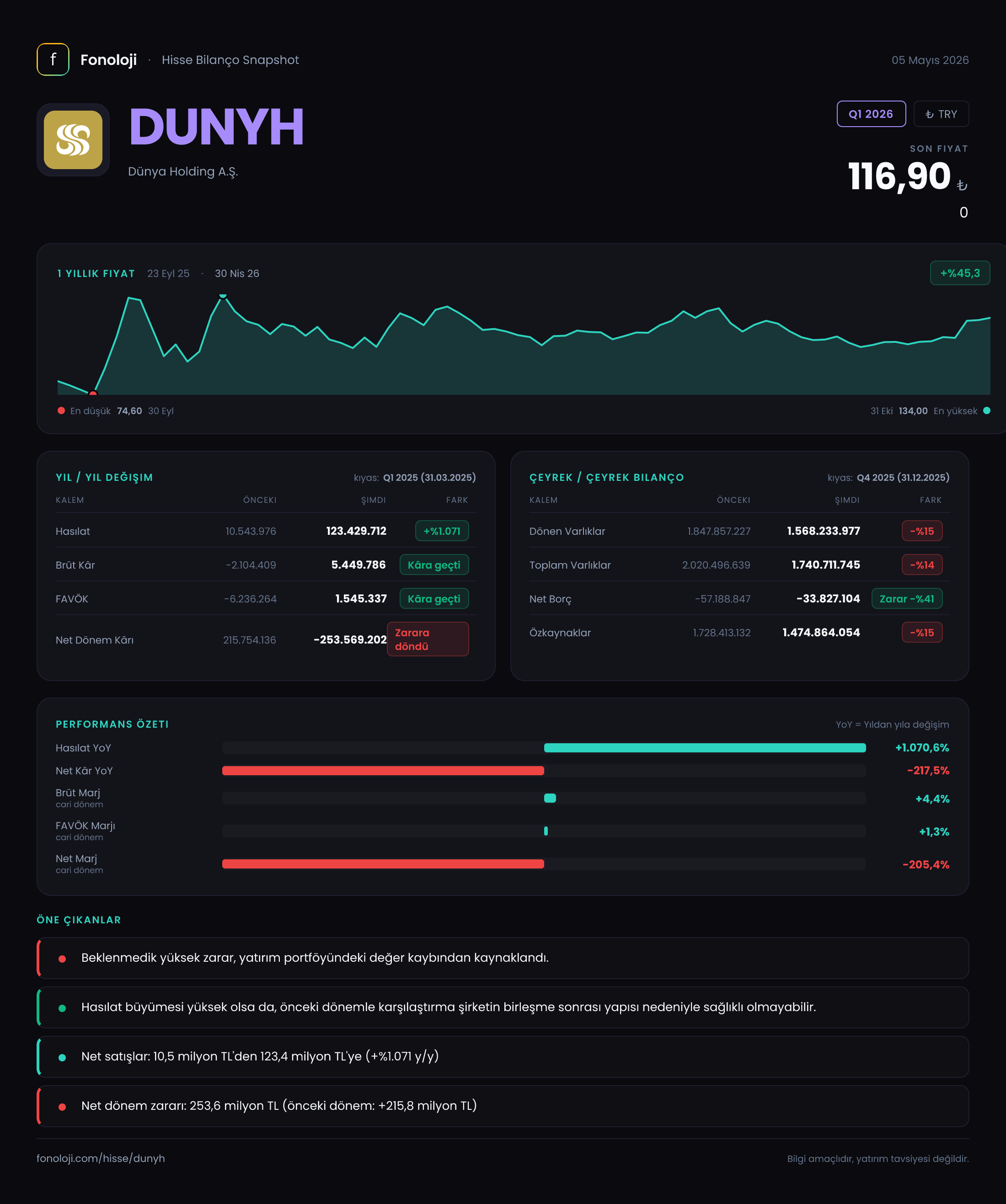
Task: Click the 'PERFORMANS ÖZETI' heading
Action: [x=112, y=724]
